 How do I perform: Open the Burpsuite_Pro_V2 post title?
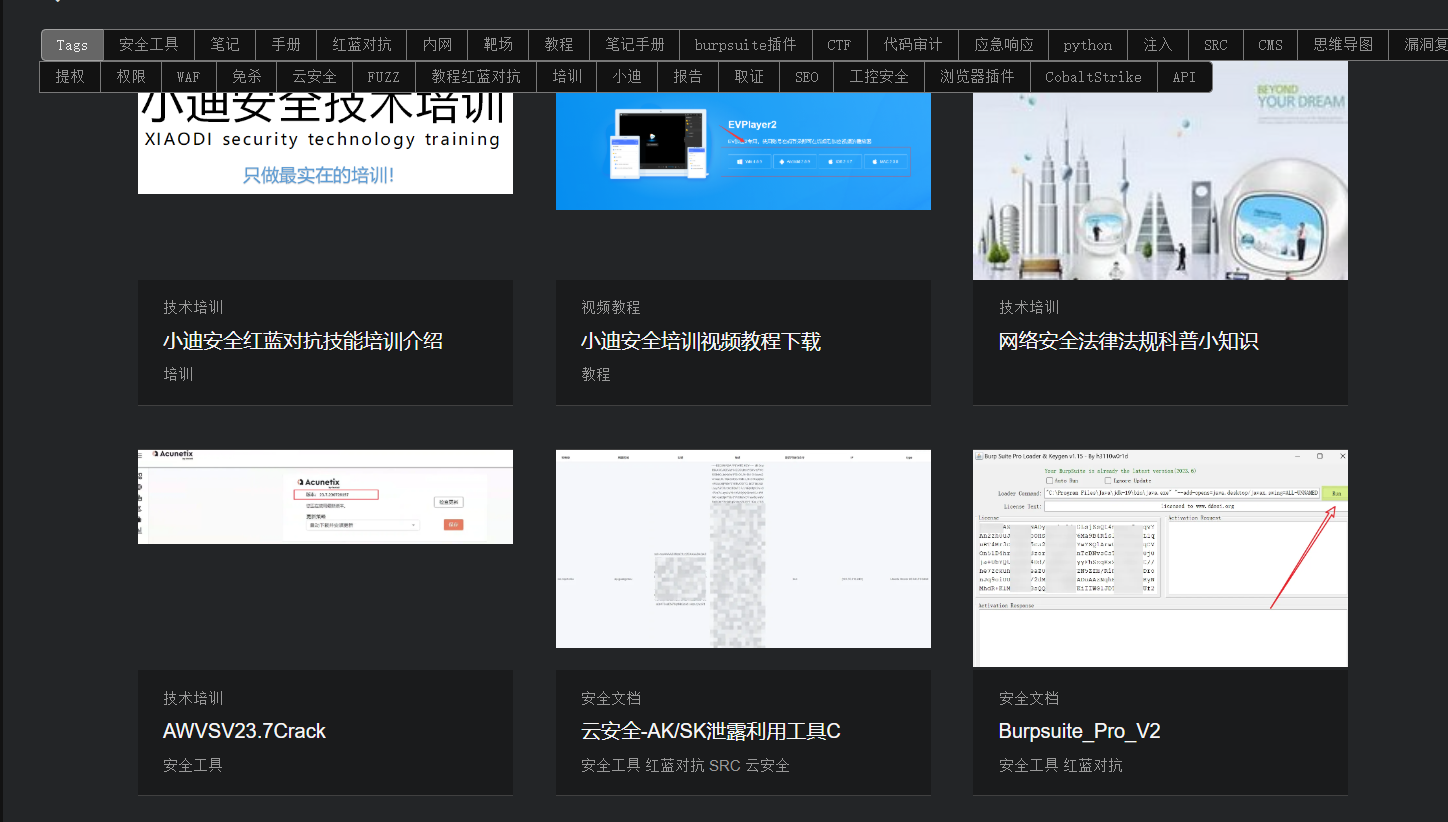pyautogui.click(x=1079, y=731)
